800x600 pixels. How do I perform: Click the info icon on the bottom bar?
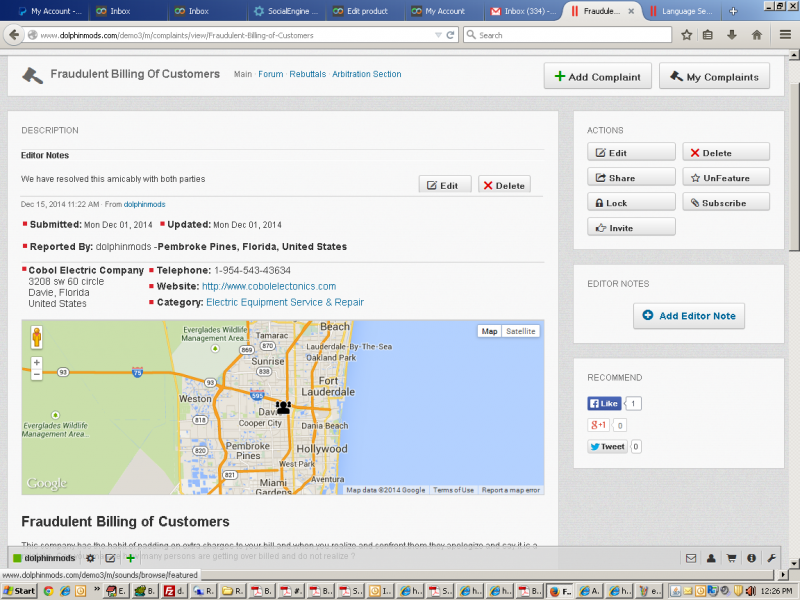751,558
